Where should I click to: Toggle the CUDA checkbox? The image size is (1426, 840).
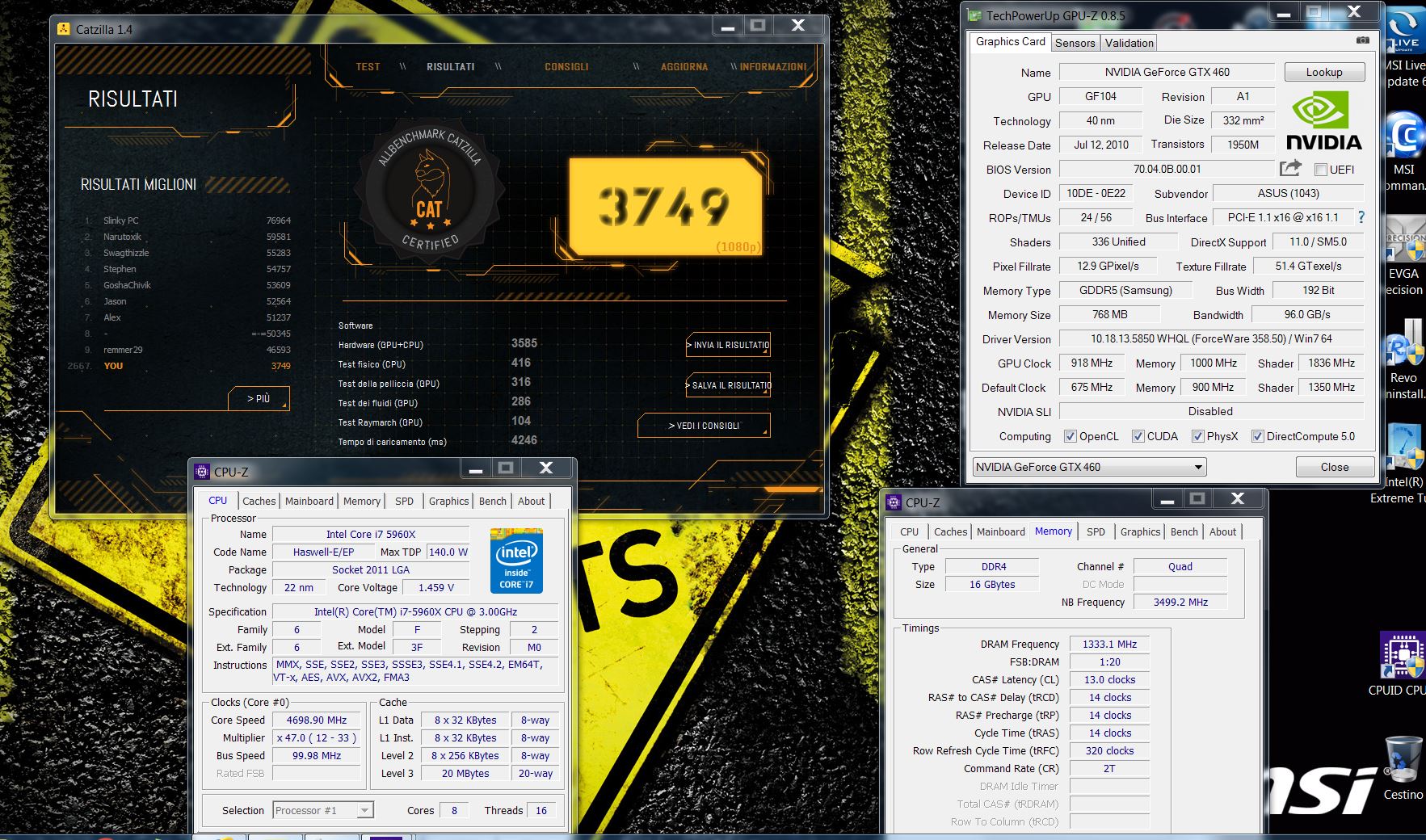(1138, 436)
